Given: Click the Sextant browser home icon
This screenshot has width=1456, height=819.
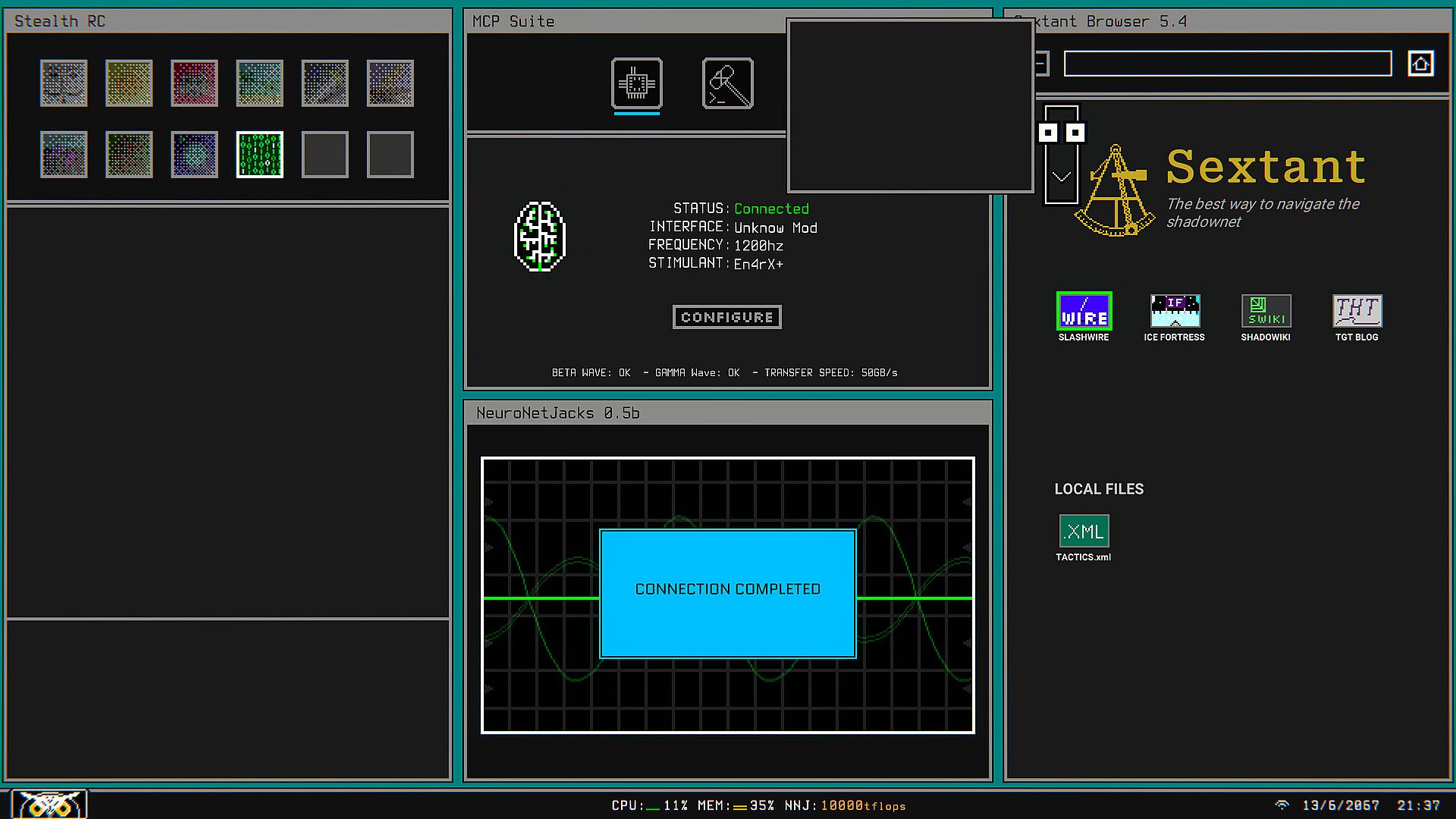Looking at the screenshot, I should point(1420,64).
